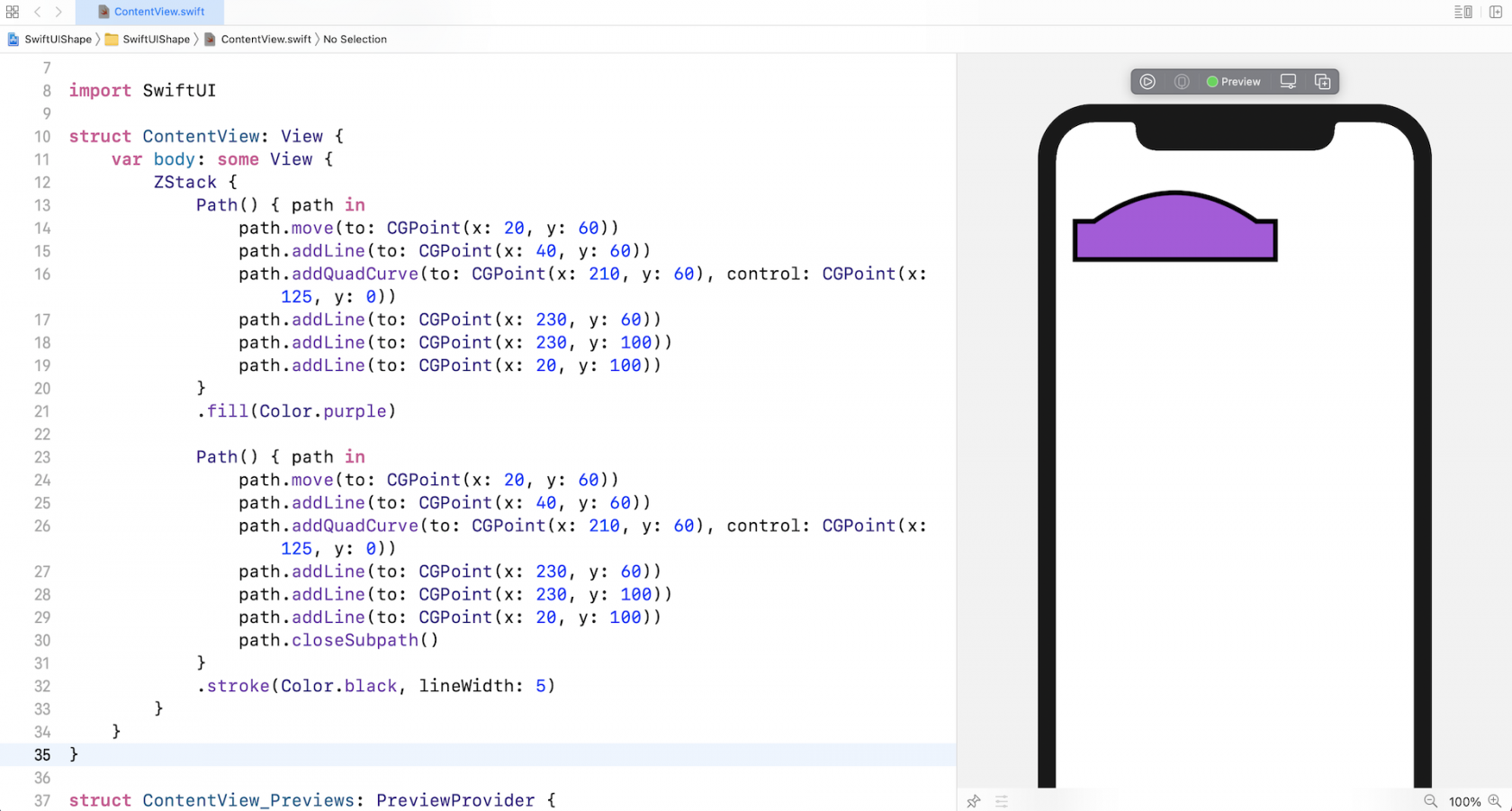1512x811 pixels.
Task: Open the related items grid icon in jump bar
Action: pyautogui.click(x=12, y=12)
